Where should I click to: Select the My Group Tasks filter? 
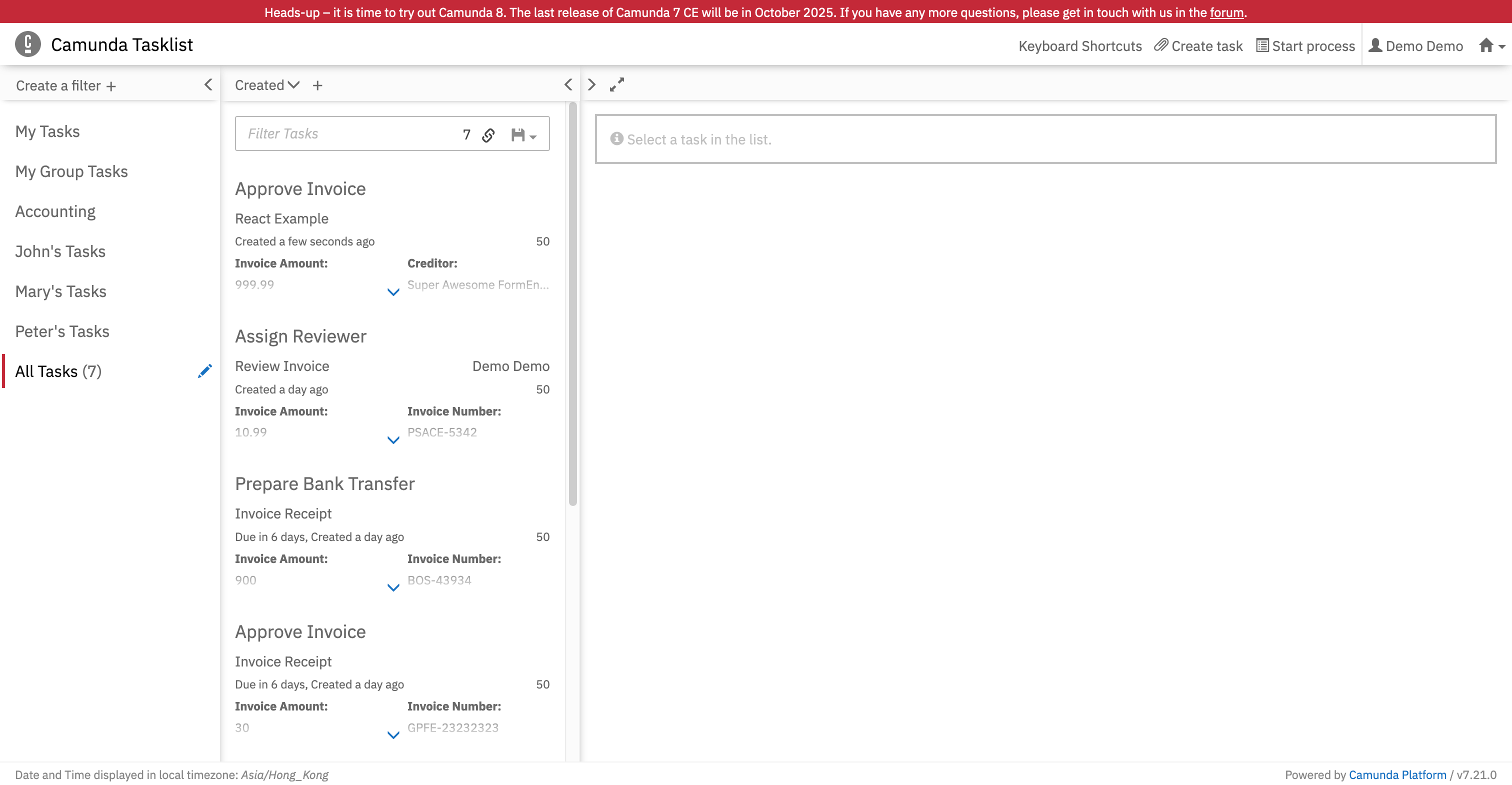(71, 171)
